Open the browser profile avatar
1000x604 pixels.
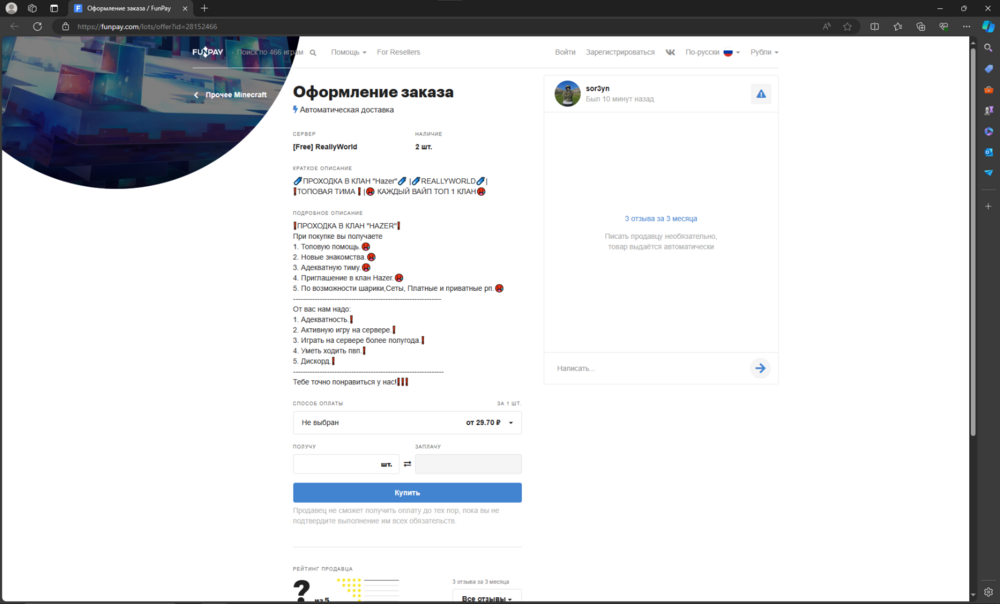coord(11,8)
